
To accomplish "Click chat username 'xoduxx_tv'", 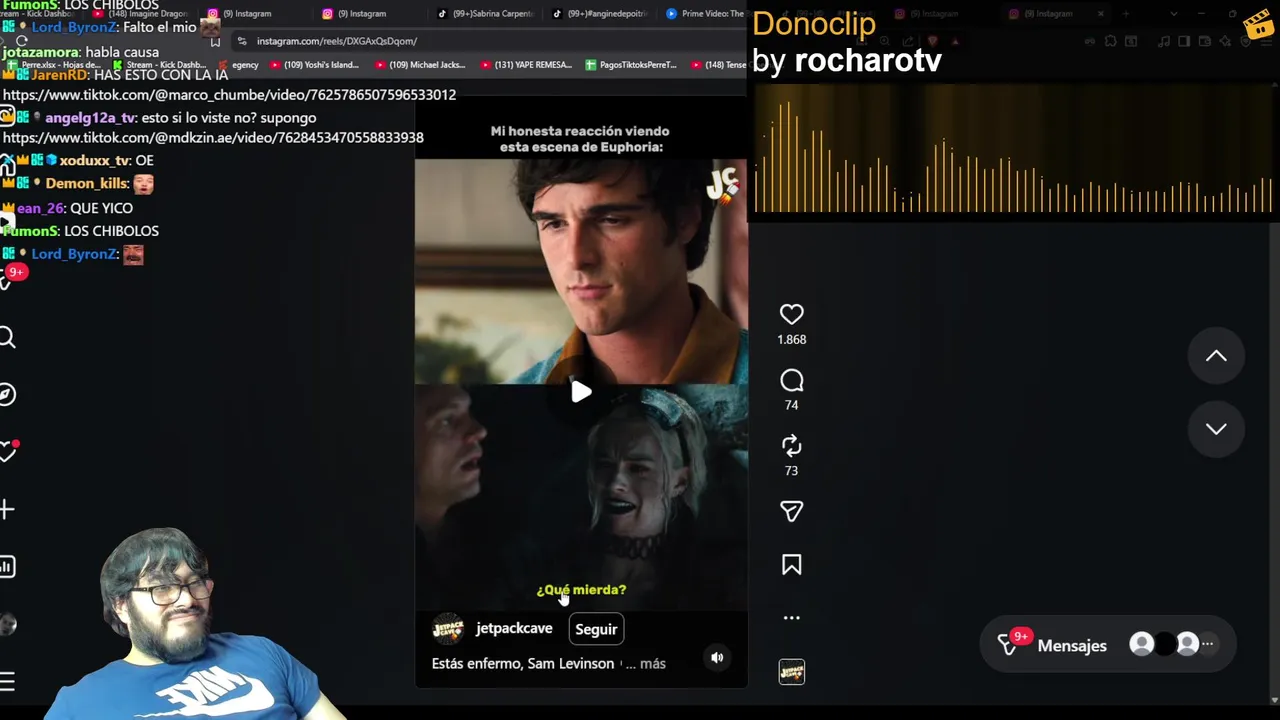I will (x=94, y=161).
